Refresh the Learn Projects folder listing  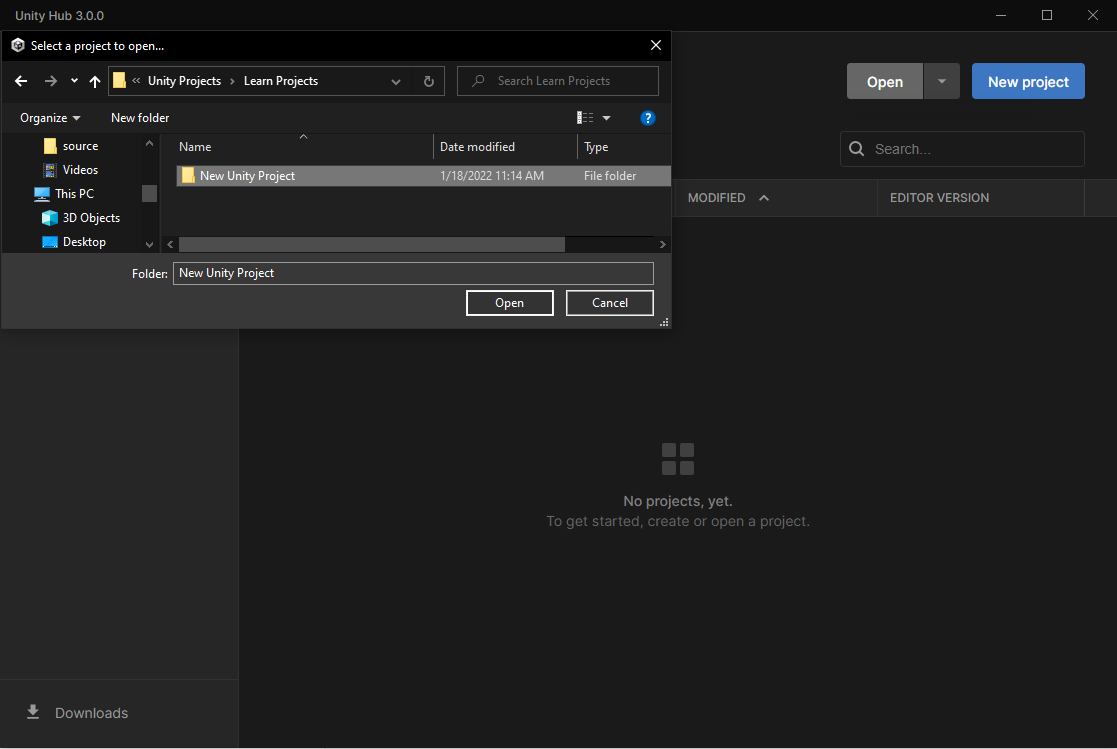(429, 81)
